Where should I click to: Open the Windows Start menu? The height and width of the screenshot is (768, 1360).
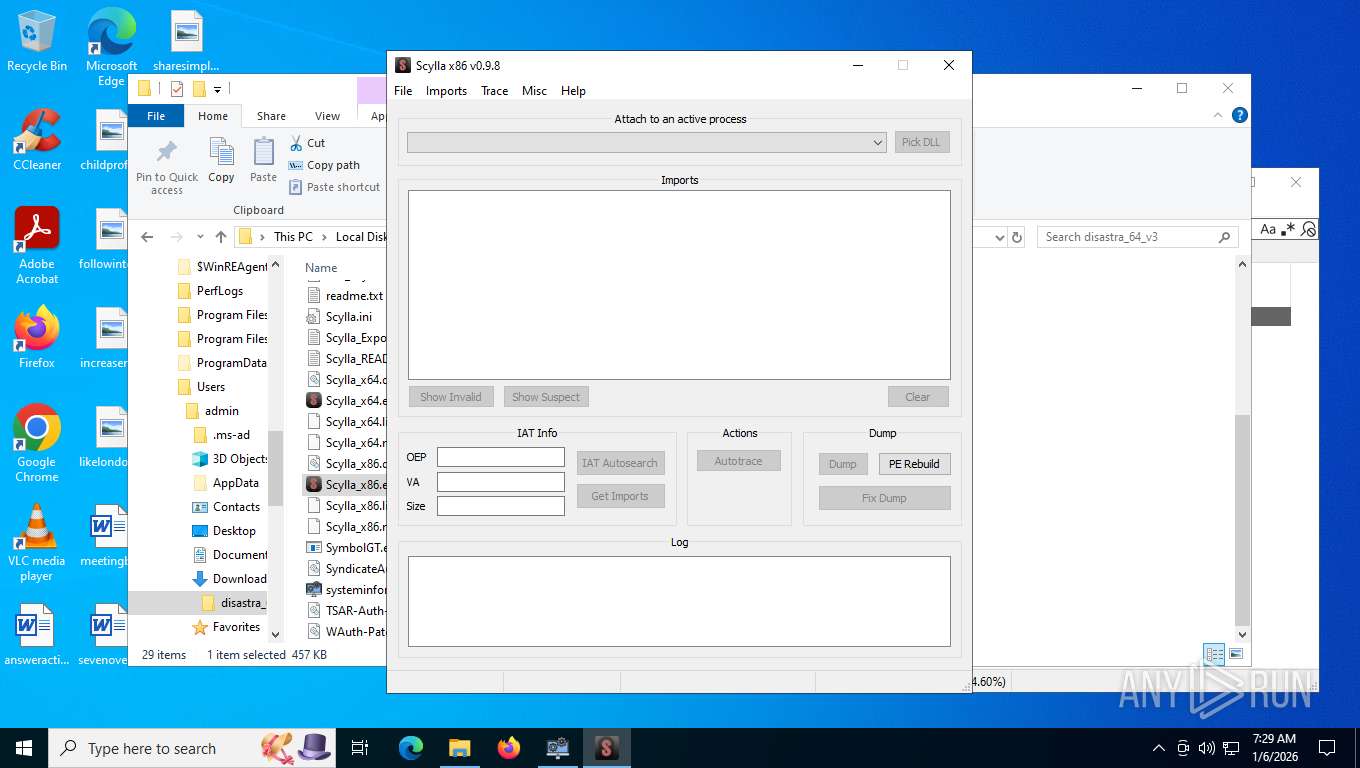[24, 748]
